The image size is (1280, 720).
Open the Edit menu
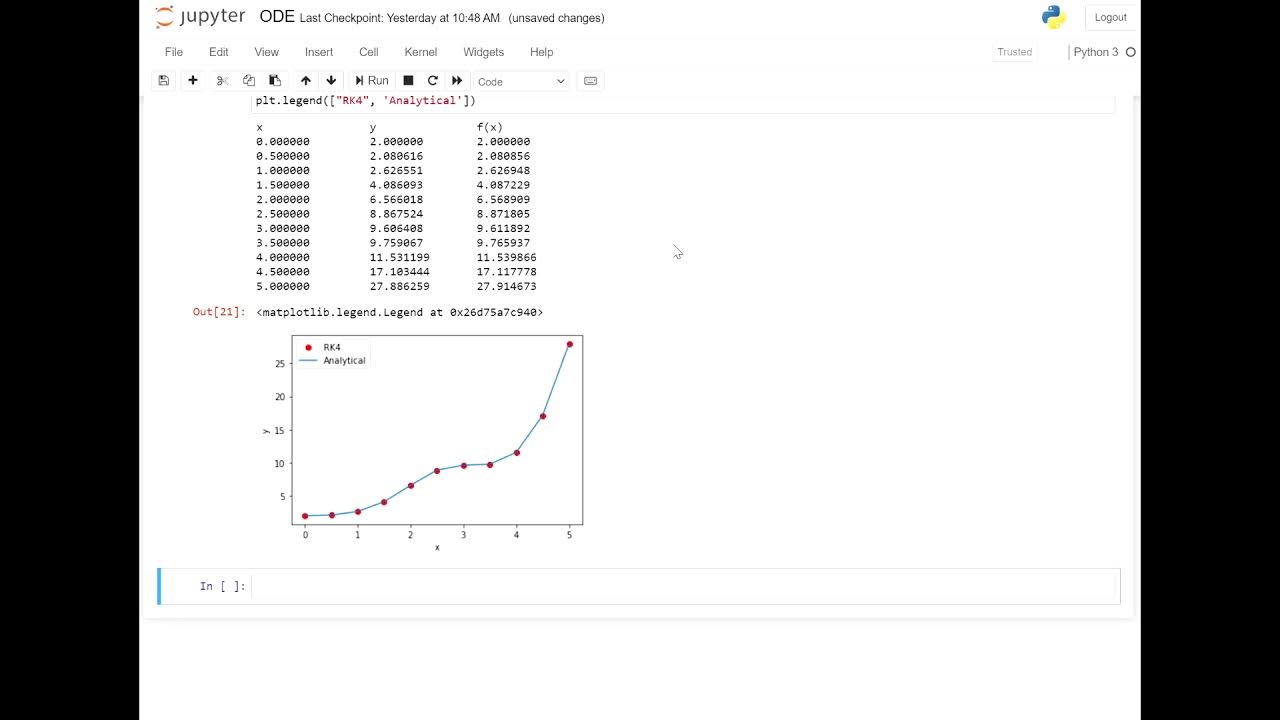click(x=219, y=52)
